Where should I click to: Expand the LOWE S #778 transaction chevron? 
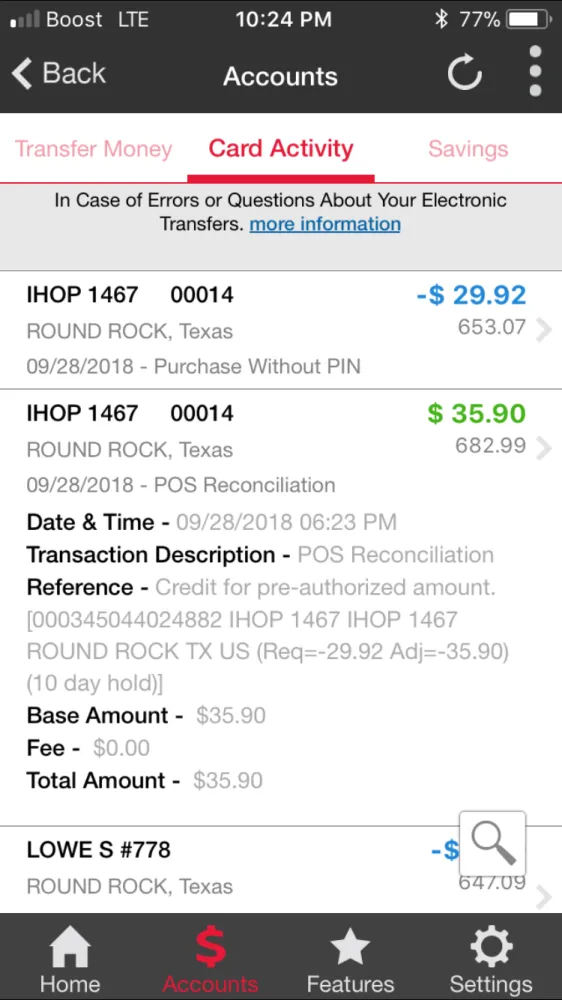point(543,897)
